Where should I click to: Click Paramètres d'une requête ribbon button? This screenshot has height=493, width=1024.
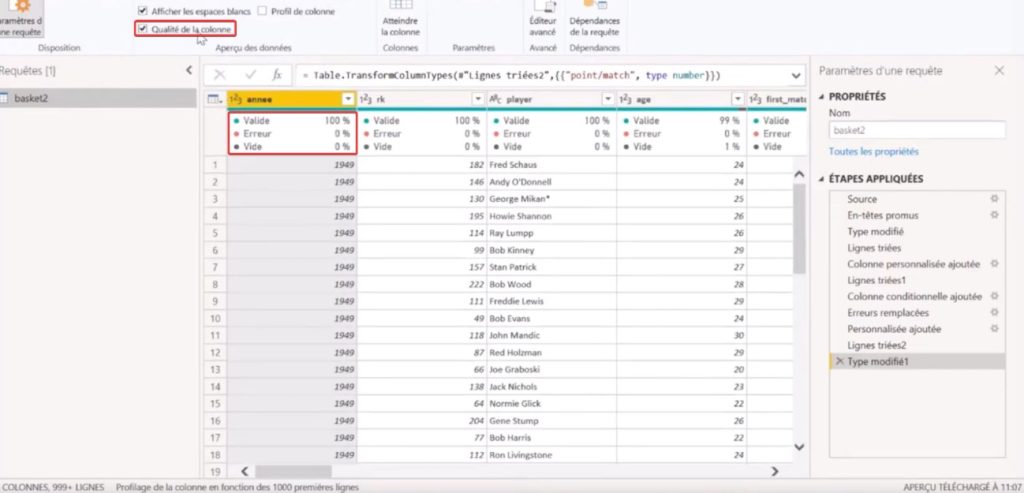pyautogui.click(x=21, y=20)
